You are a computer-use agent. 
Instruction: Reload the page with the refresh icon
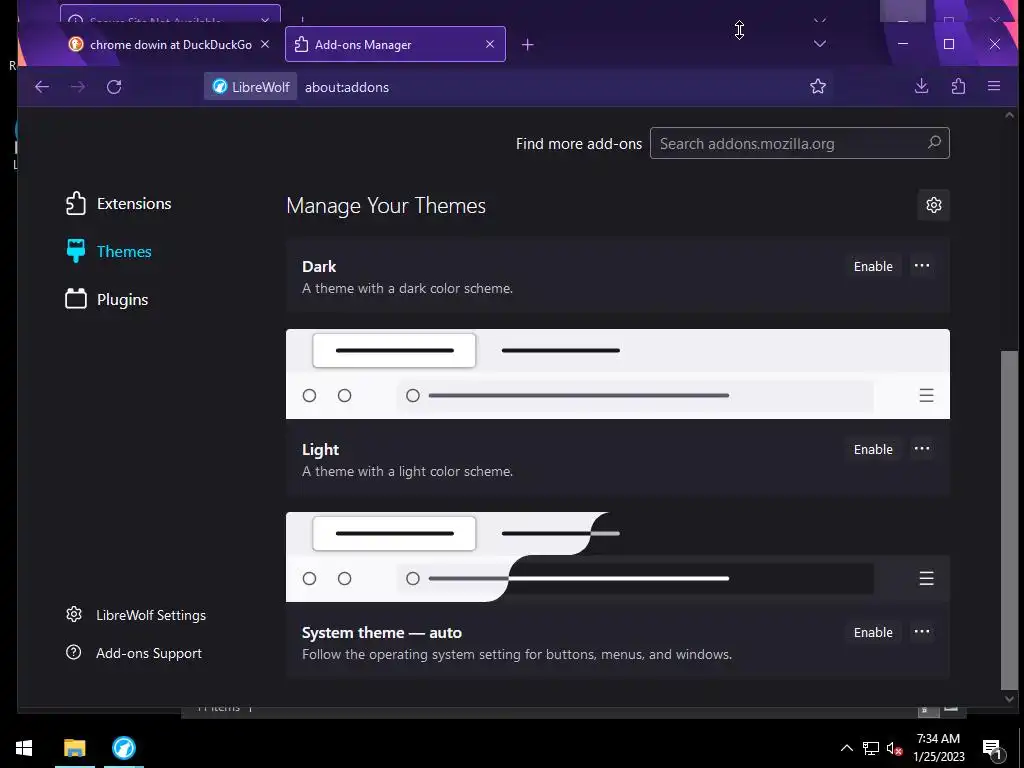[x=114, y=87]
